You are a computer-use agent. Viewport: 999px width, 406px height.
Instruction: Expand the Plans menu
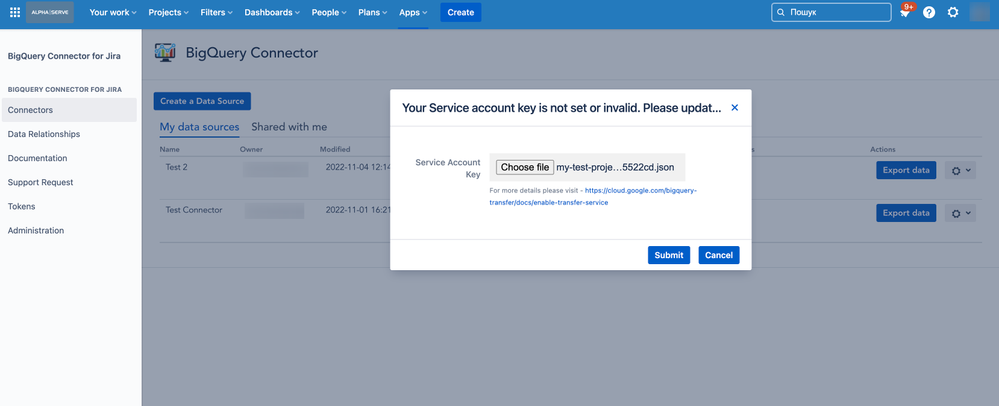coord(373,12)
